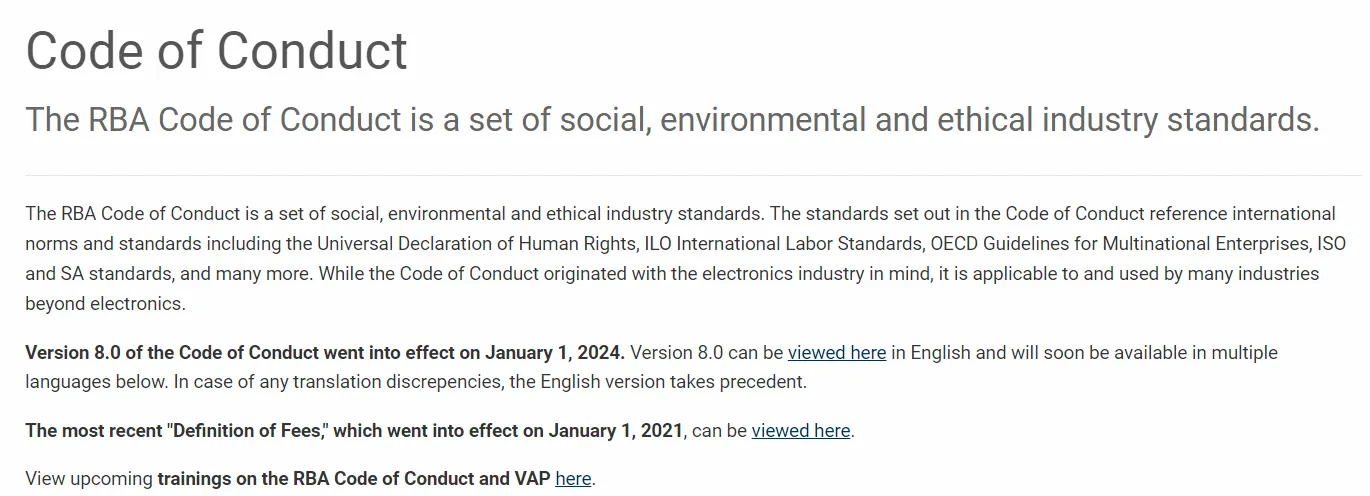The height and width of the screenshot is (496, 1370).
Task: Click the large 'Code of Conduct' page heading
Action: (x=216, y=49)
